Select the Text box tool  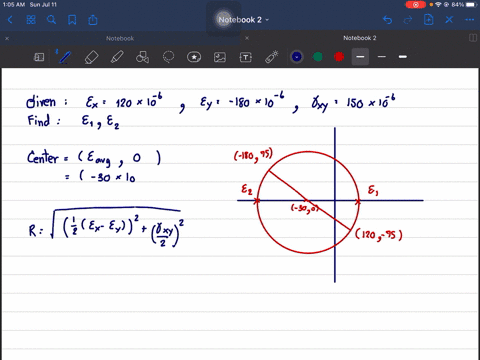pos(246,57)
